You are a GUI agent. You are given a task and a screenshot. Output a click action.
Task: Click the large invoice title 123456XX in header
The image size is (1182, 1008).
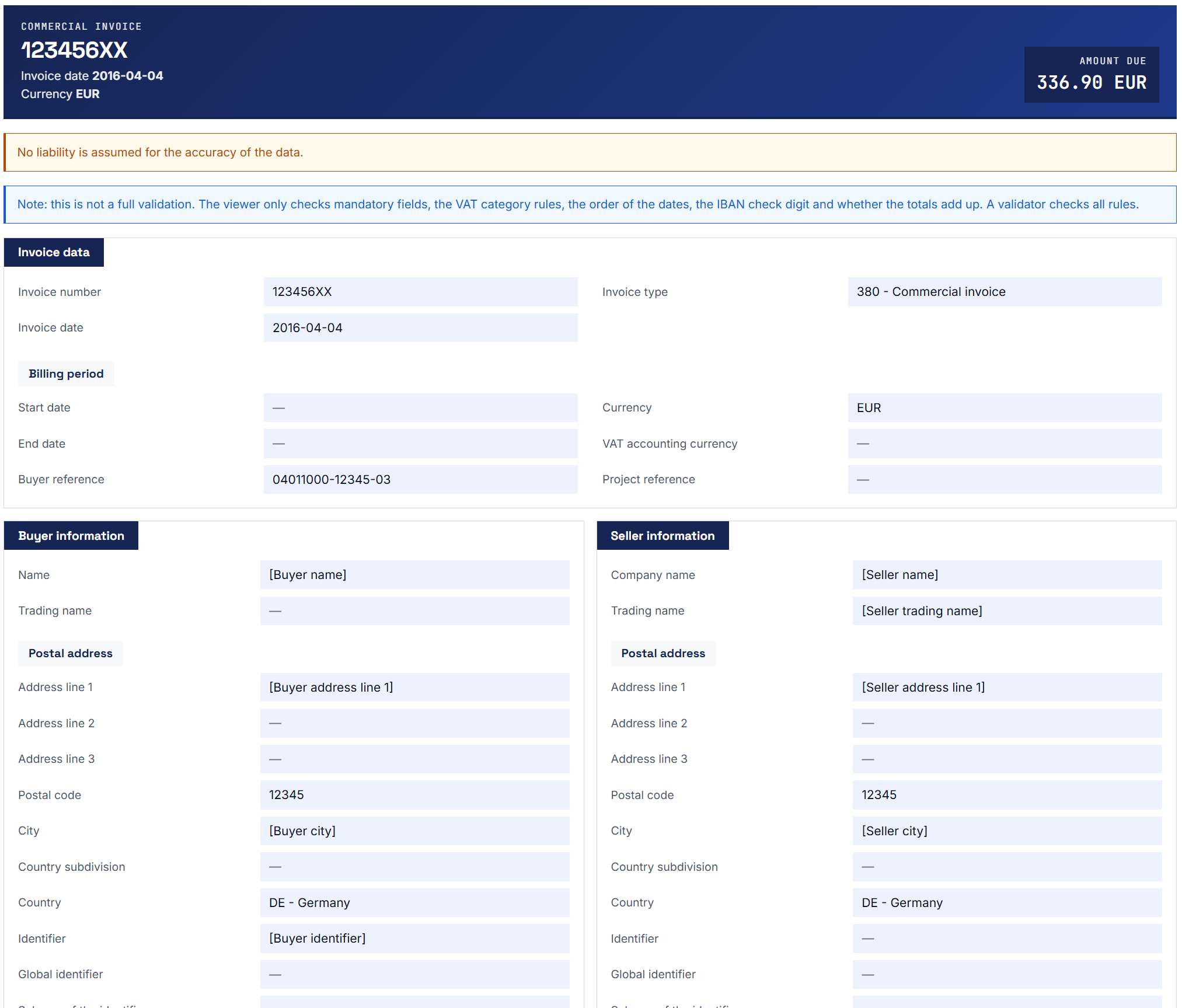74,50
